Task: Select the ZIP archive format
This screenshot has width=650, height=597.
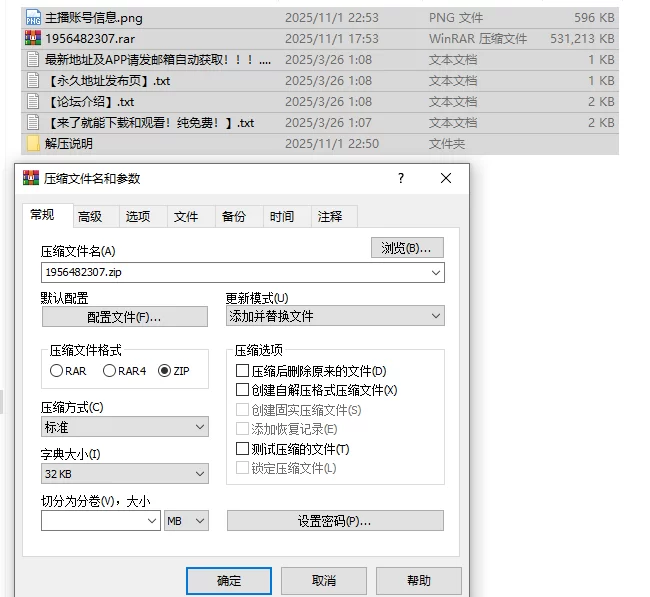Action: click(x=164, y=370)
